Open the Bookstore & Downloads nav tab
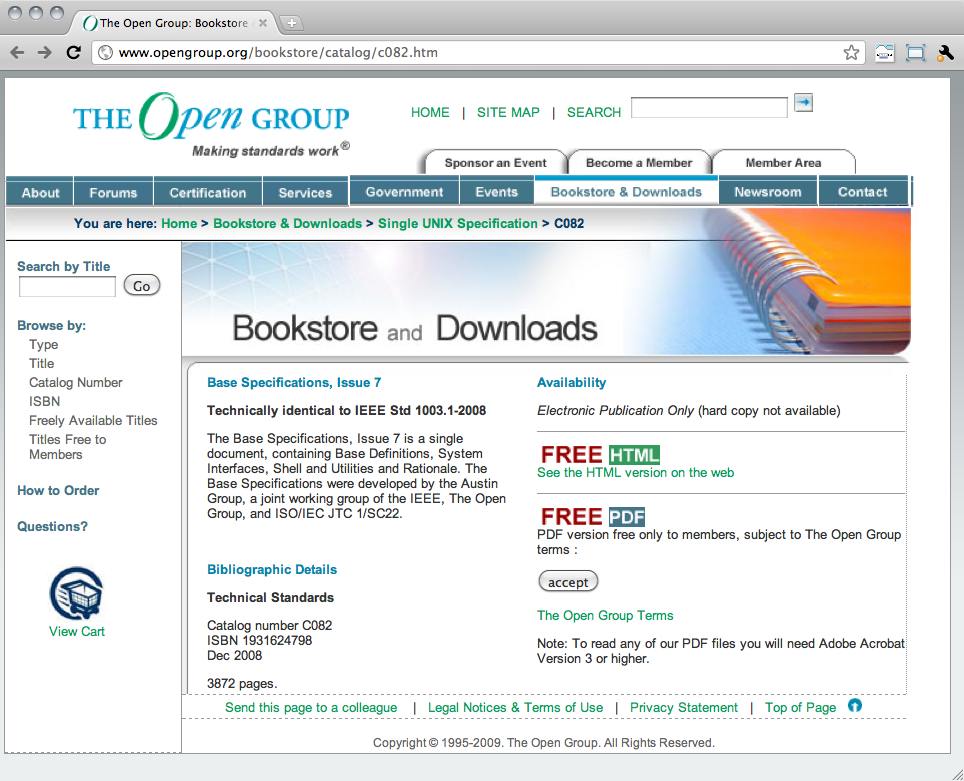The image size is (964, 781). point(626,192)
